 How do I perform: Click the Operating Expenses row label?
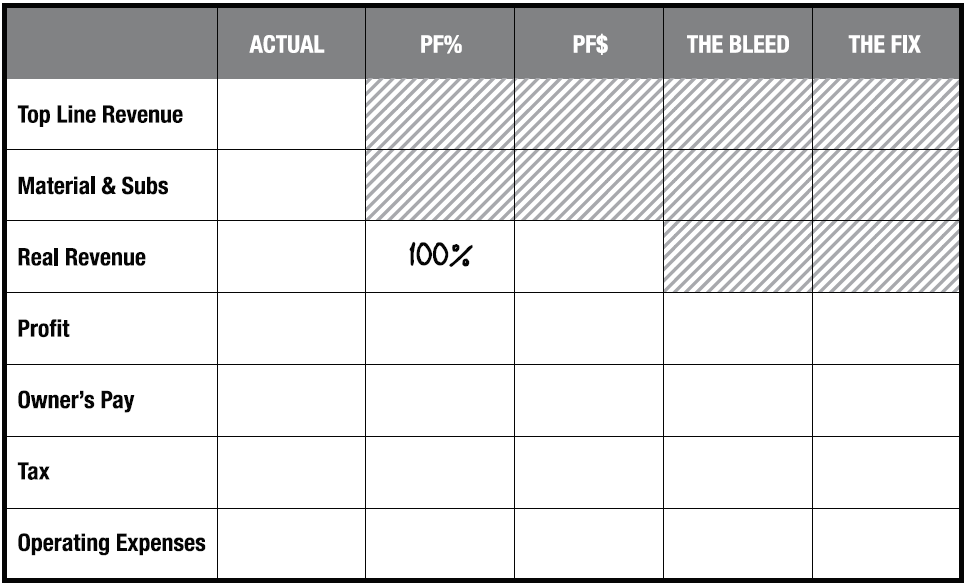click(111, 543)
